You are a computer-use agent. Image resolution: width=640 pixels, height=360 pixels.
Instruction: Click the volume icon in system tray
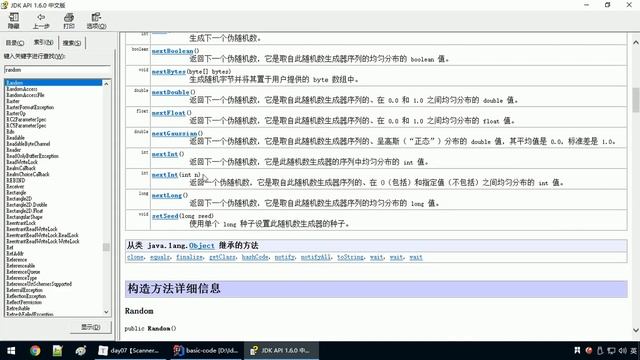[x=622, y=351]
